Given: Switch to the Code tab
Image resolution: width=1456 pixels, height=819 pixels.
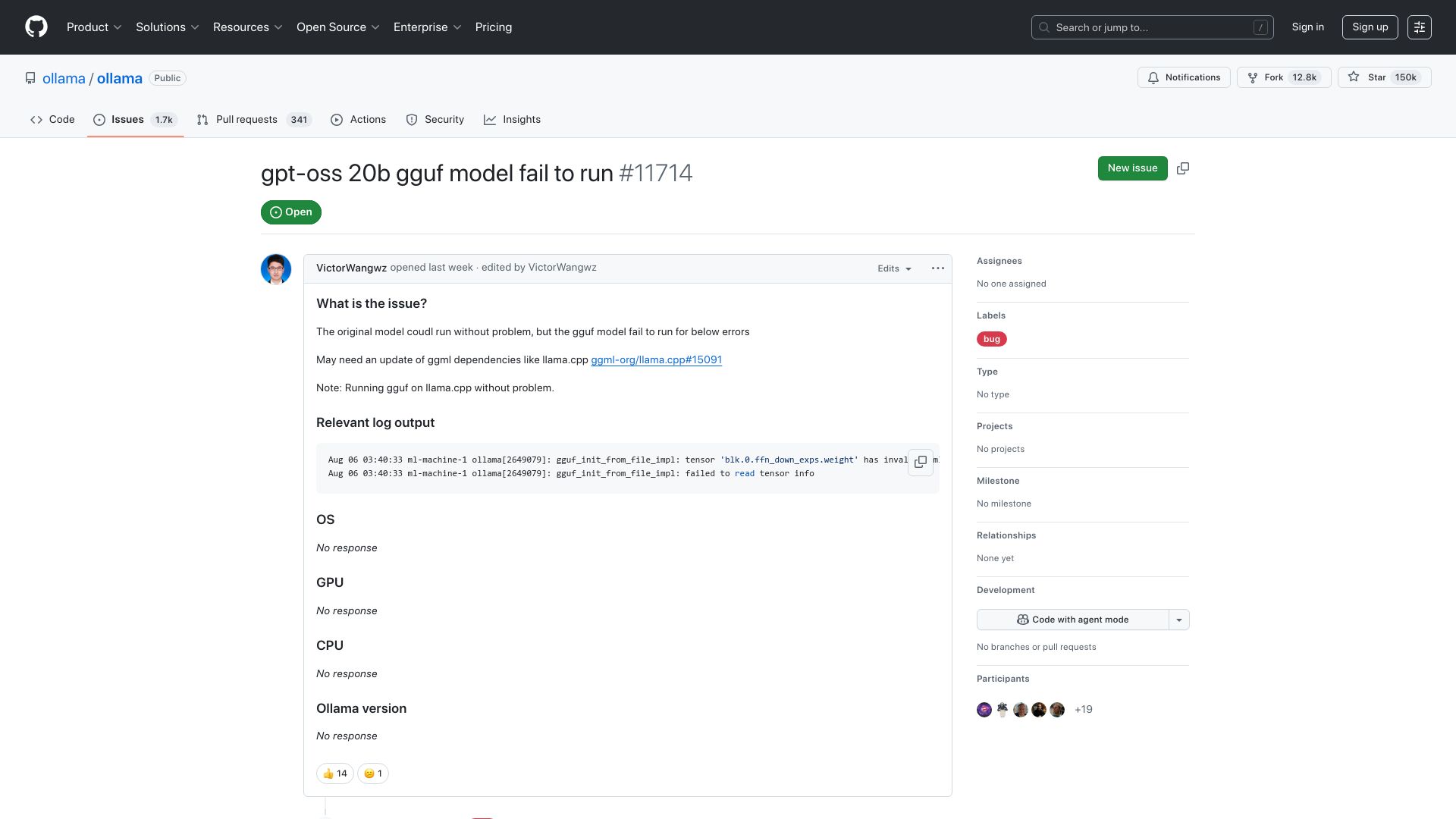Looking at the screenshot, I should click(52, 120).
